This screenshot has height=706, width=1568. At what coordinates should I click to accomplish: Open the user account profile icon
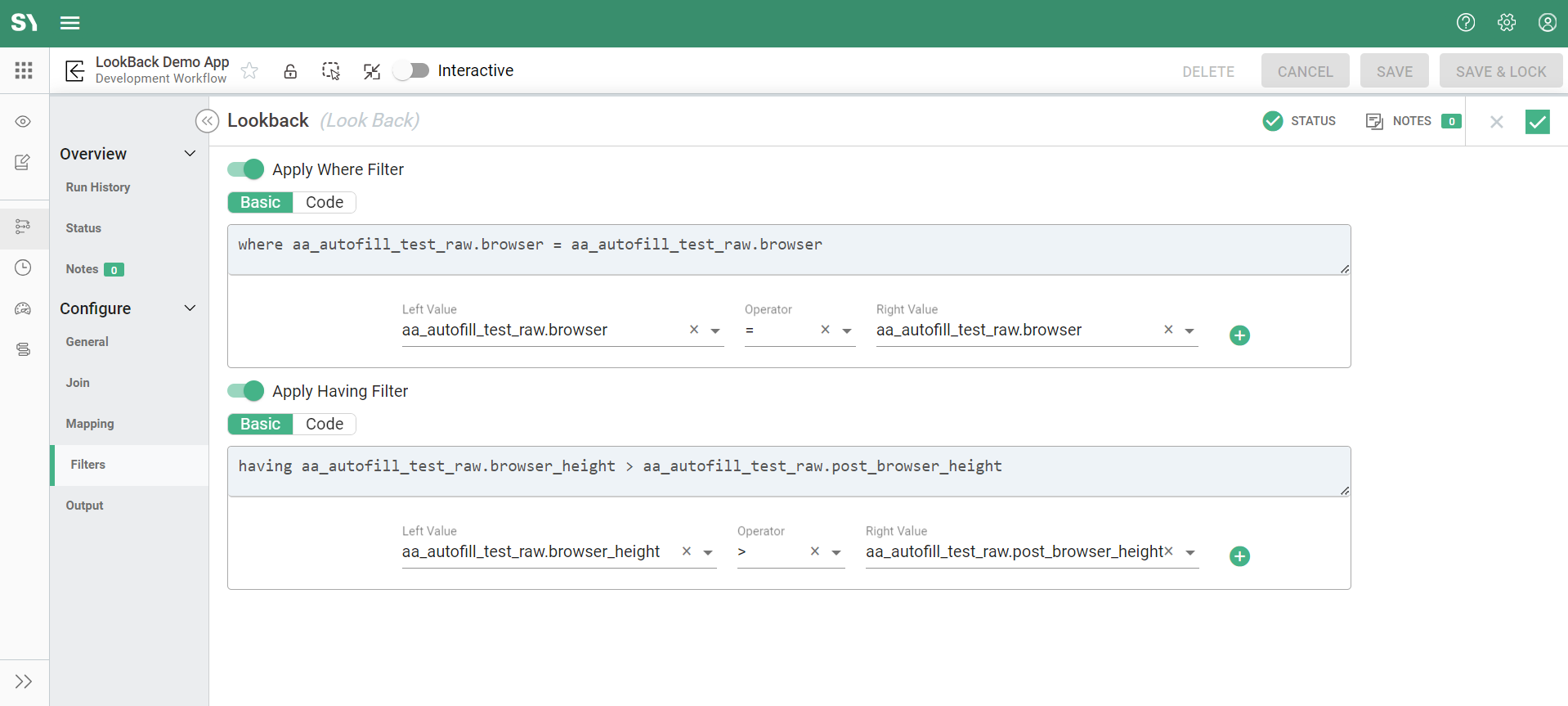pos(1547,23)
